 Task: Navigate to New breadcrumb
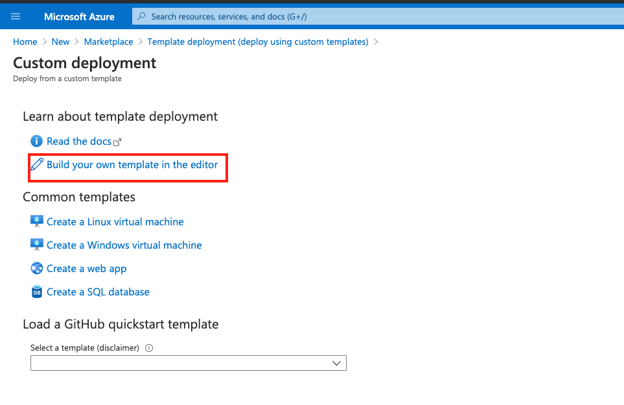(60, 42)
